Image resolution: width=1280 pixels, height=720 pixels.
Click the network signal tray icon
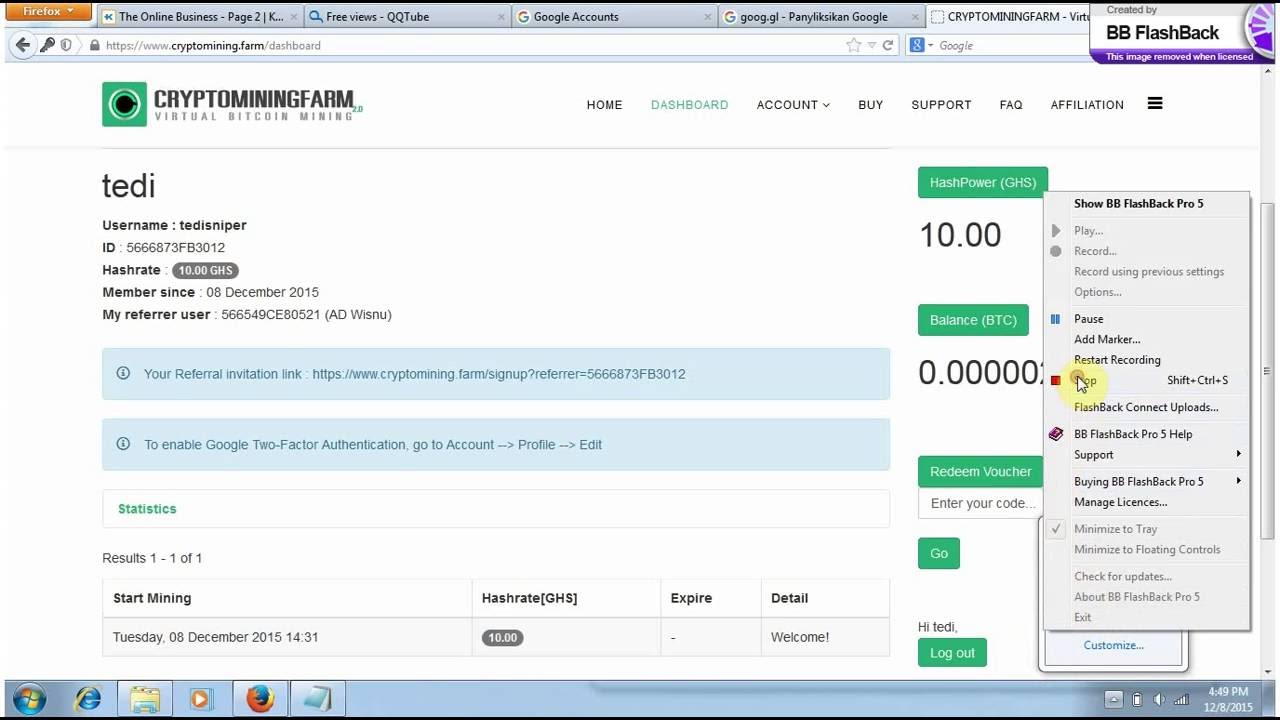(1181, 699)
